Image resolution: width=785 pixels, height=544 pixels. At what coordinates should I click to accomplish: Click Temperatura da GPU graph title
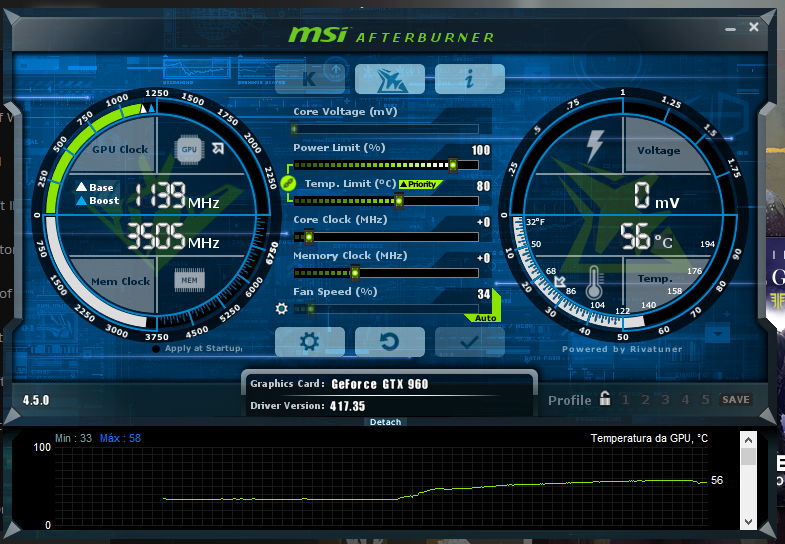(649, 438)
